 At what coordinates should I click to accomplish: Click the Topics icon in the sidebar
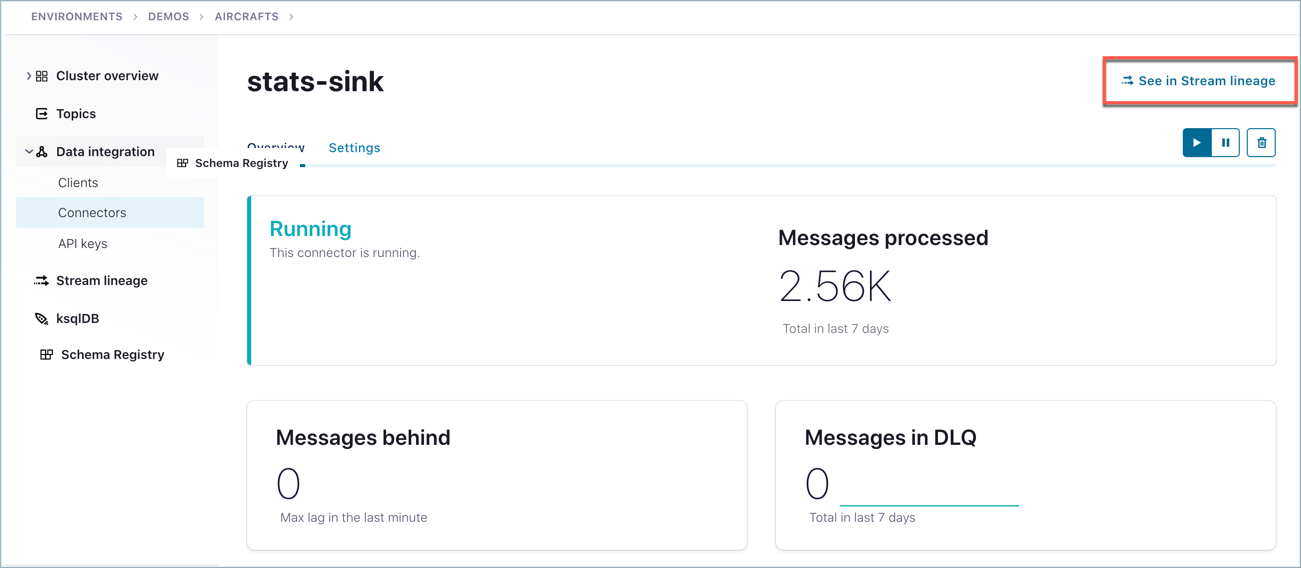tap(42, 114)
